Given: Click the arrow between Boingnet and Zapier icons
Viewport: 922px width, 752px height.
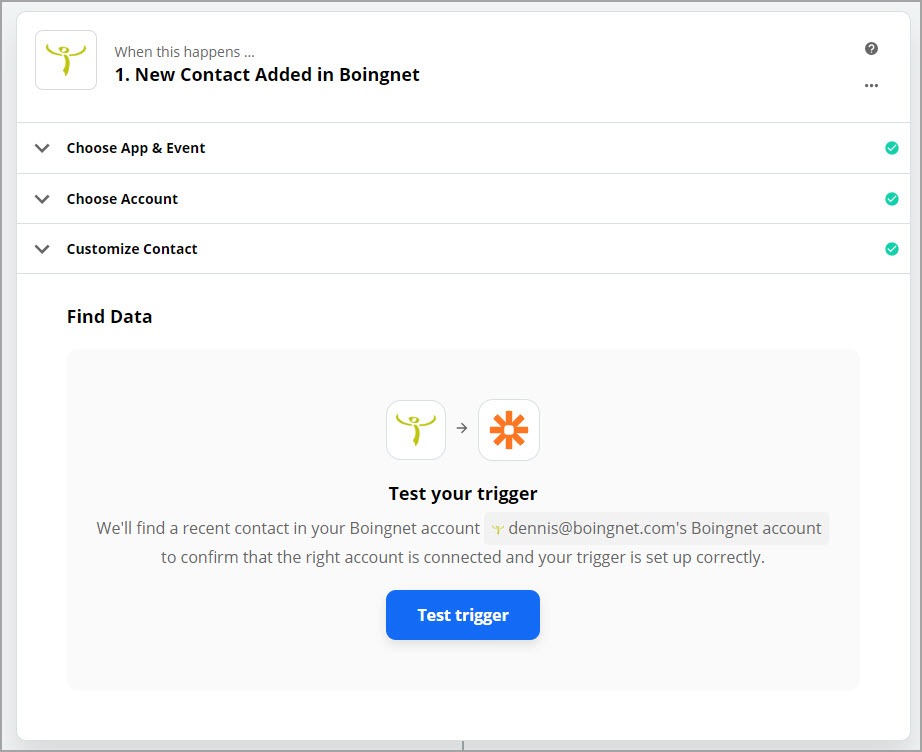Looking at the screenshot, I should [462, 428].
